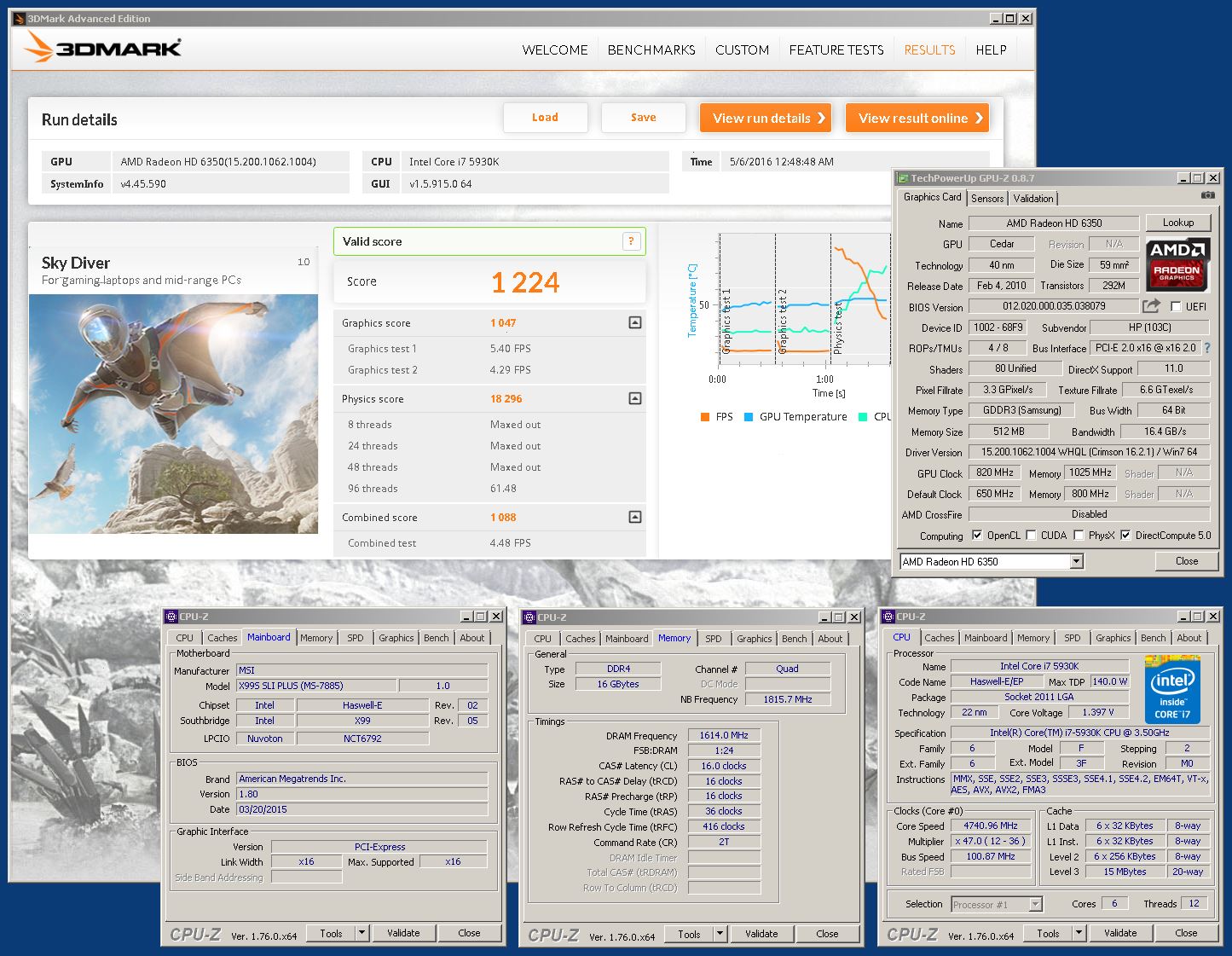Click the blue GPU Temperature legend swatch
1232x956 pixels.
749,417
